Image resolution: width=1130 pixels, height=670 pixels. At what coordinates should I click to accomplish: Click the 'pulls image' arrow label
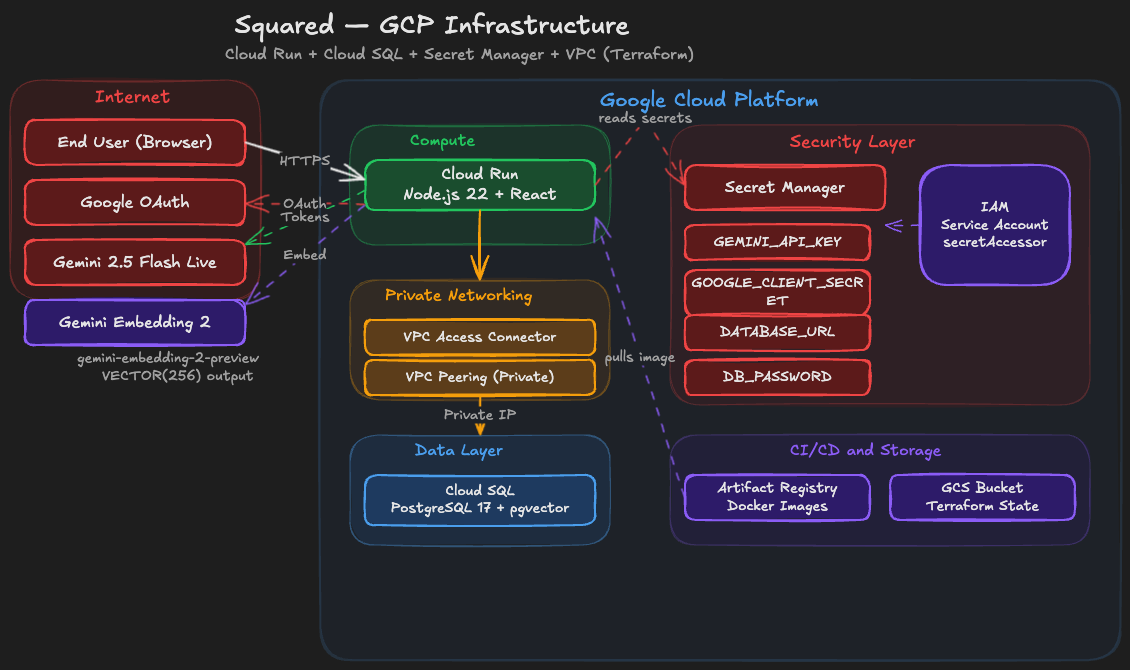[640, 357]
